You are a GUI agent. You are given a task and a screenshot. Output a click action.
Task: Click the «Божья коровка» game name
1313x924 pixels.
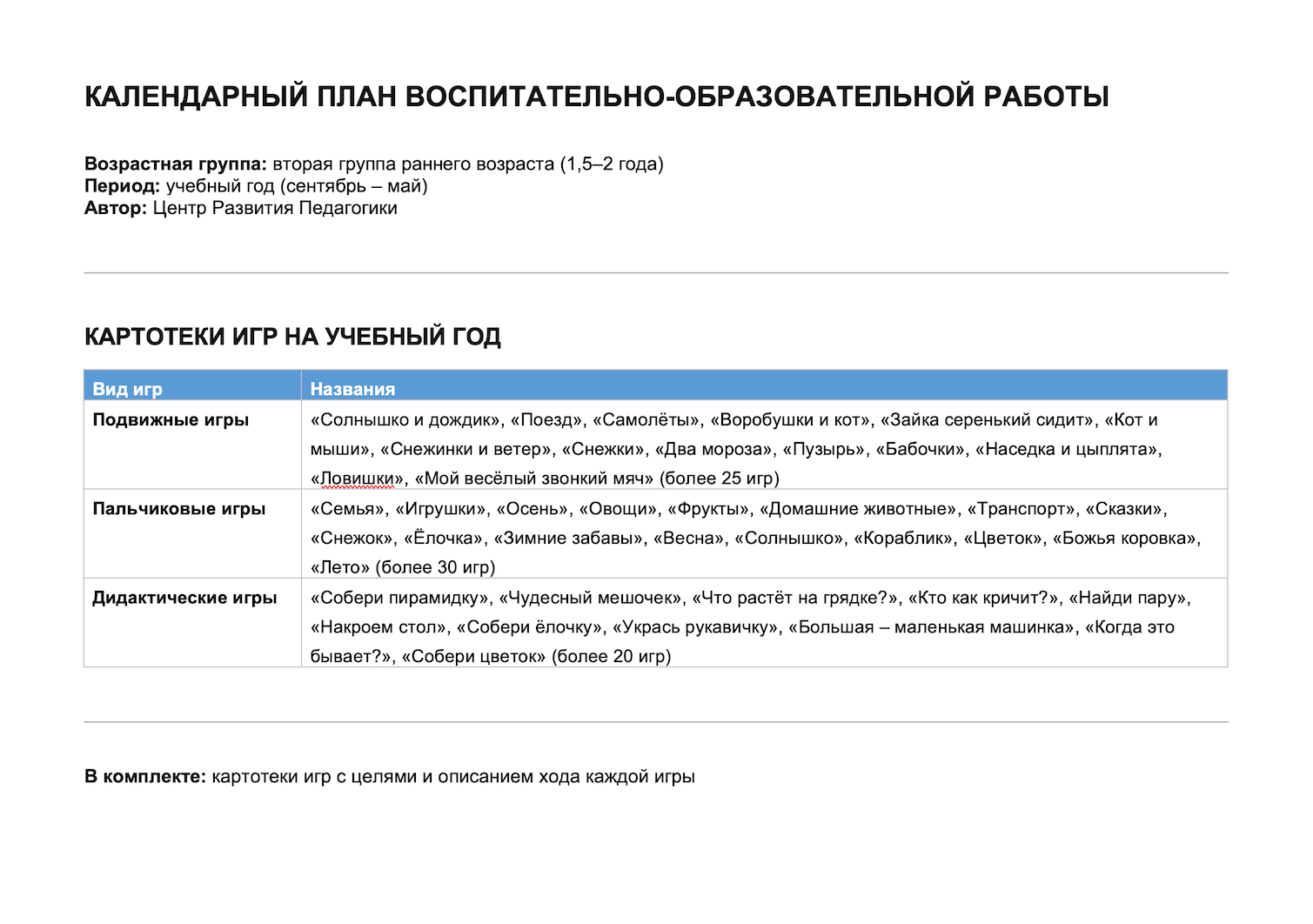[1124, 539]
